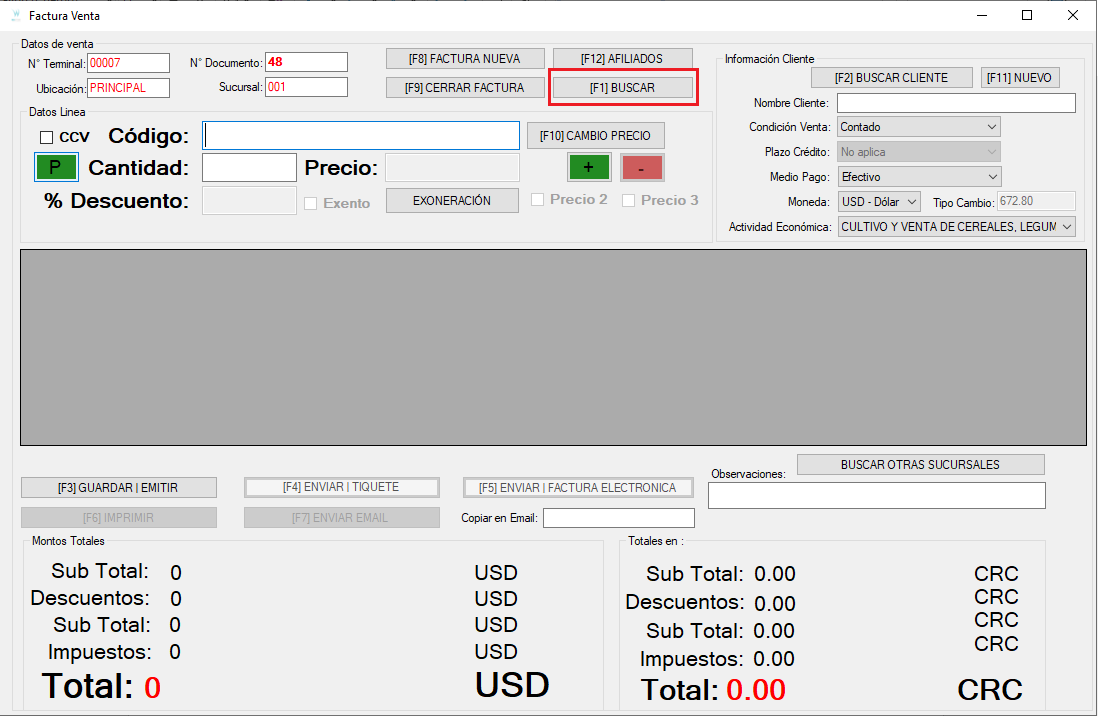Open the Condición Venta dropdown
The height and width of the screenshot is (716, 1098).
point(919,127)
